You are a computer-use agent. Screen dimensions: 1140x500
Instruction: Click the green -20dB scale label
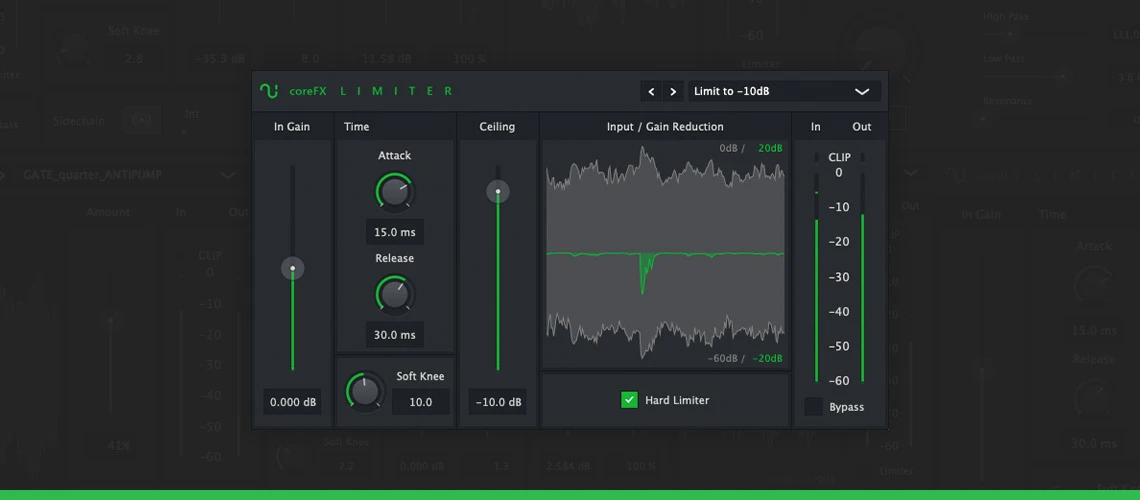768,358
